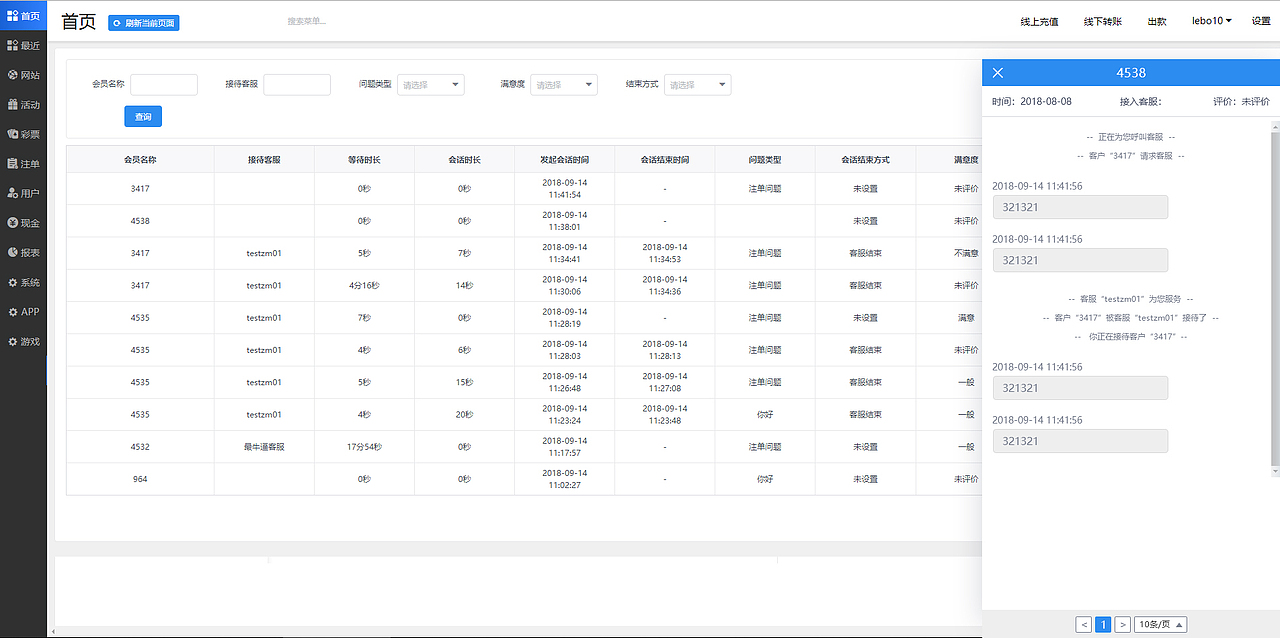Click the 查询 search button

pos(143,117)
